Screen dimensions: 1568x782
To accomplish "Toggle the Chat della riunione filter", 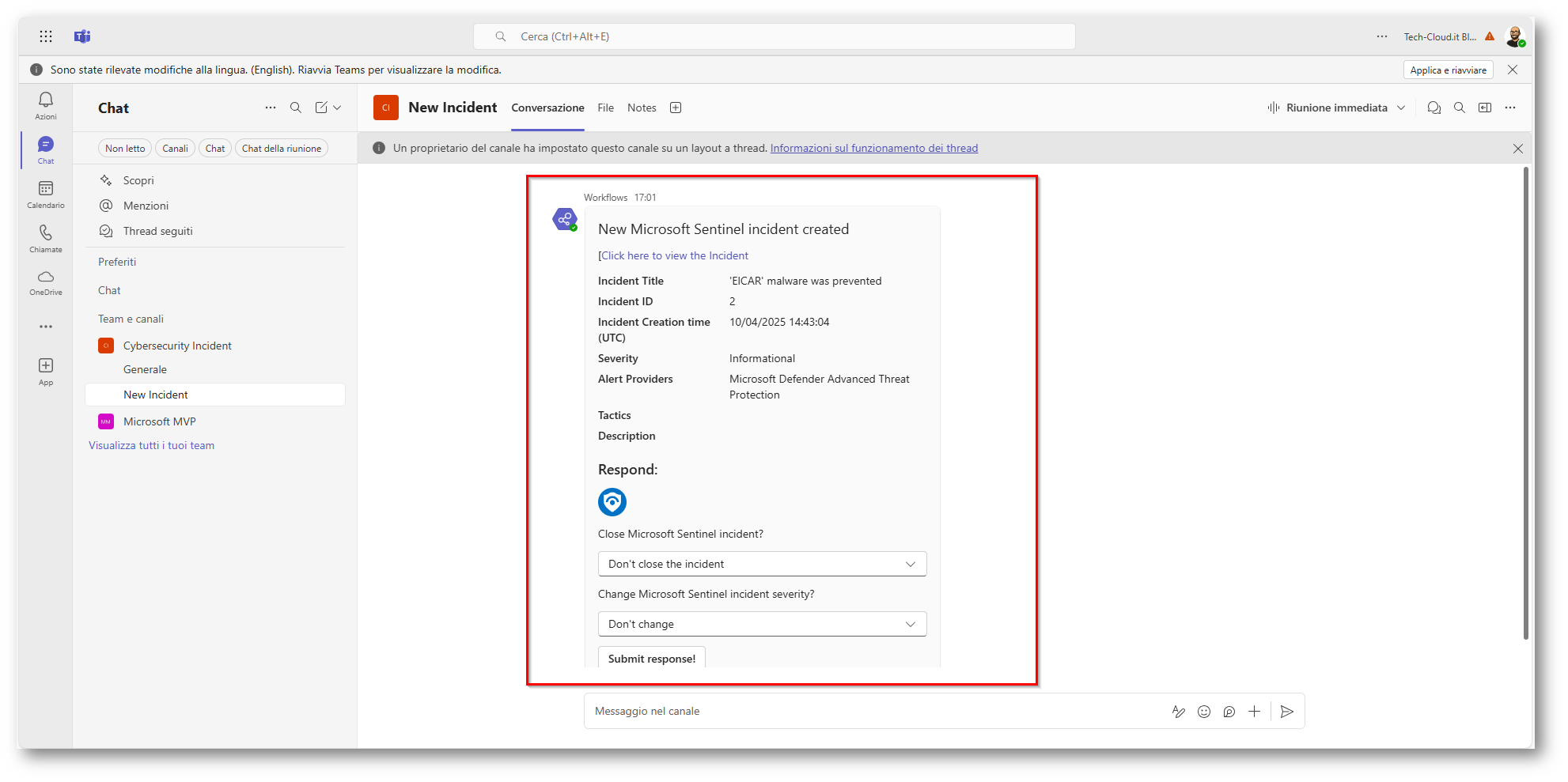I will point(281,149).
